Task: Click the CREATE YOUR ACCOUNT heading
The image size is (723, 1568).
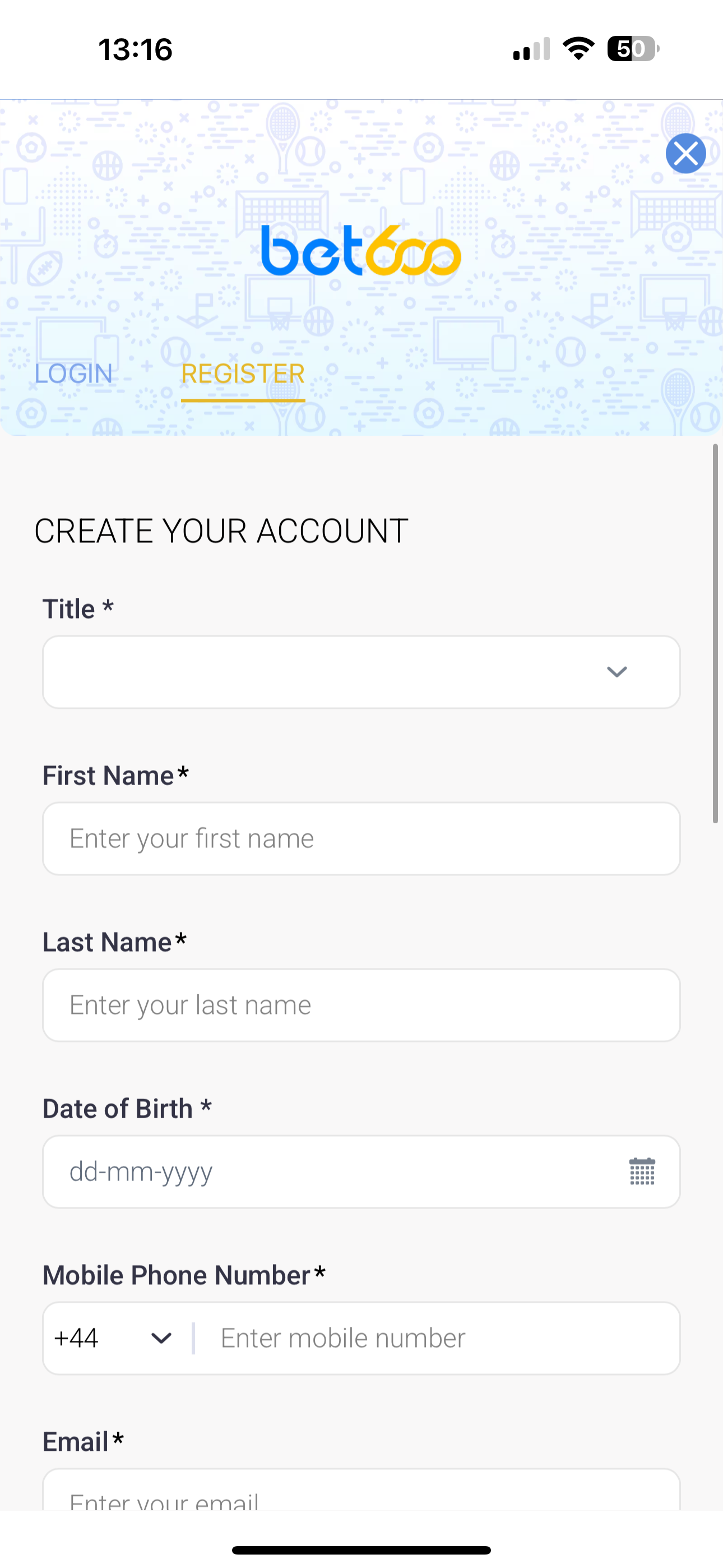Action: coord(221,529)
